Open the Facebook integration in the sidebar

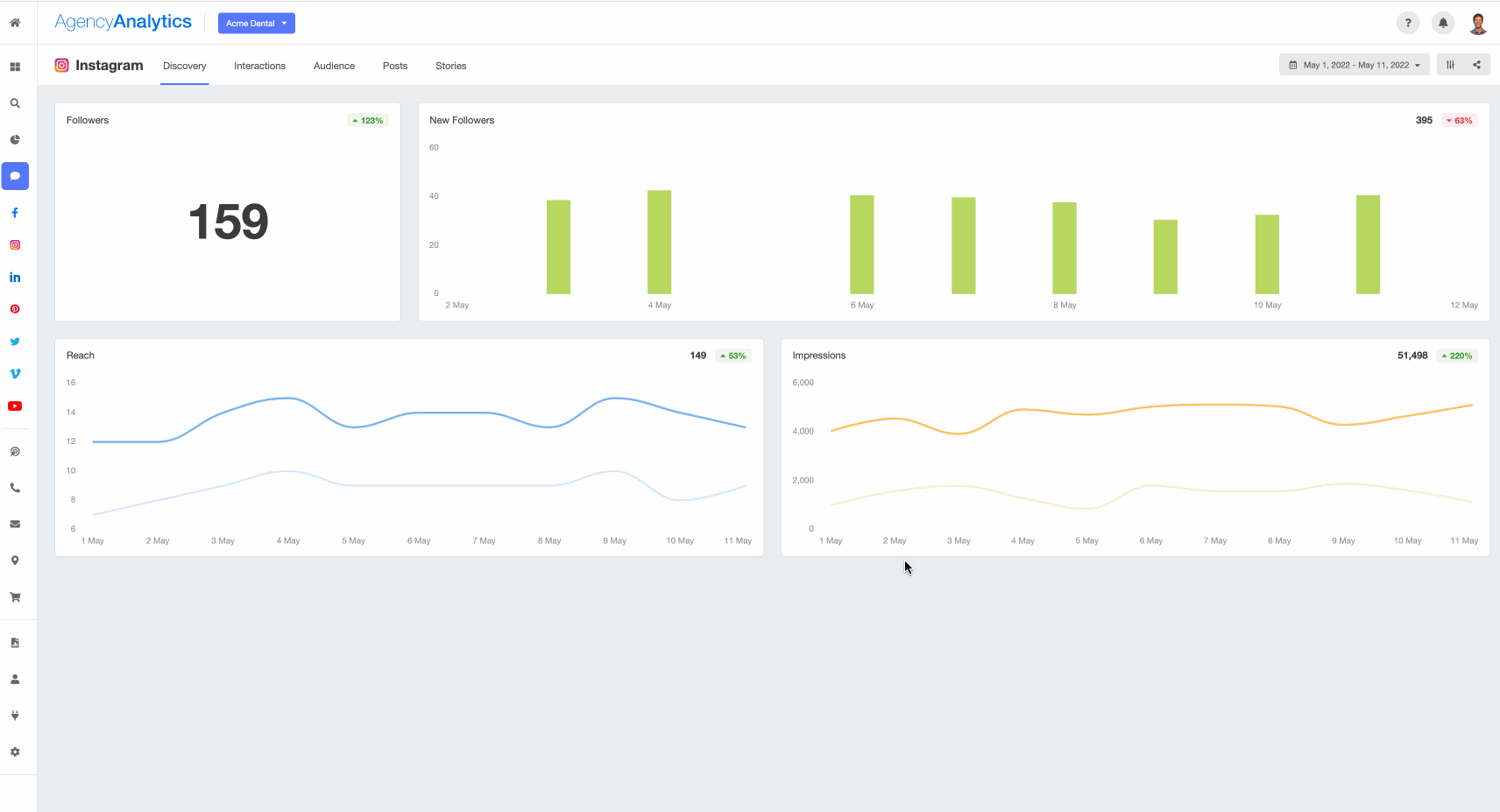15,212
